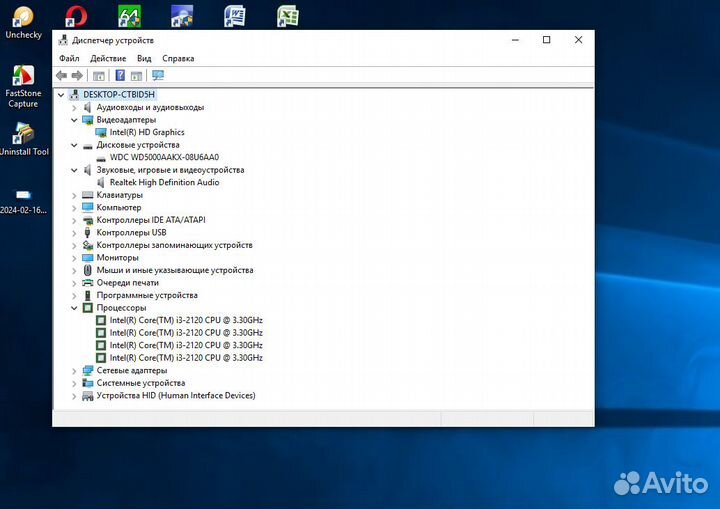The width and height of the screenshot is (720, 509).
Task: Expand Контроллеры запоминающих устройств category
Action: 74,245
